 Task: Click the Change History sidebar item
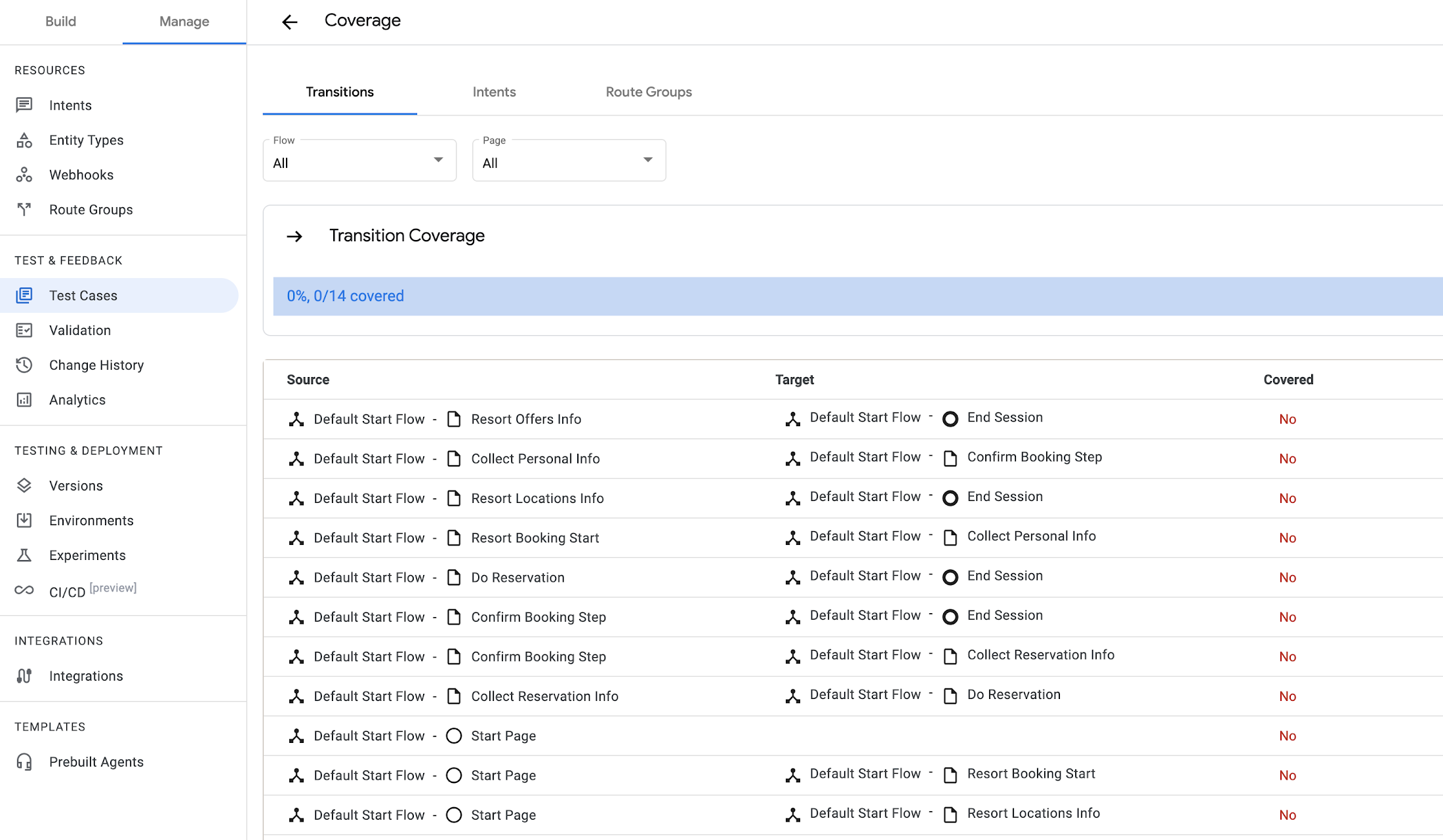[96, 364]
